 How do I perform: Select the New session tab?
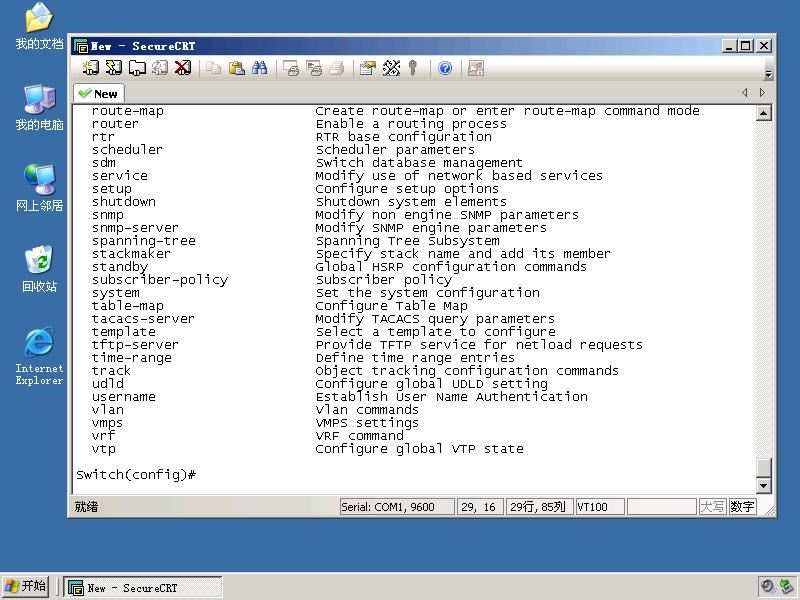pyautogui.click(x=99, y=94)
